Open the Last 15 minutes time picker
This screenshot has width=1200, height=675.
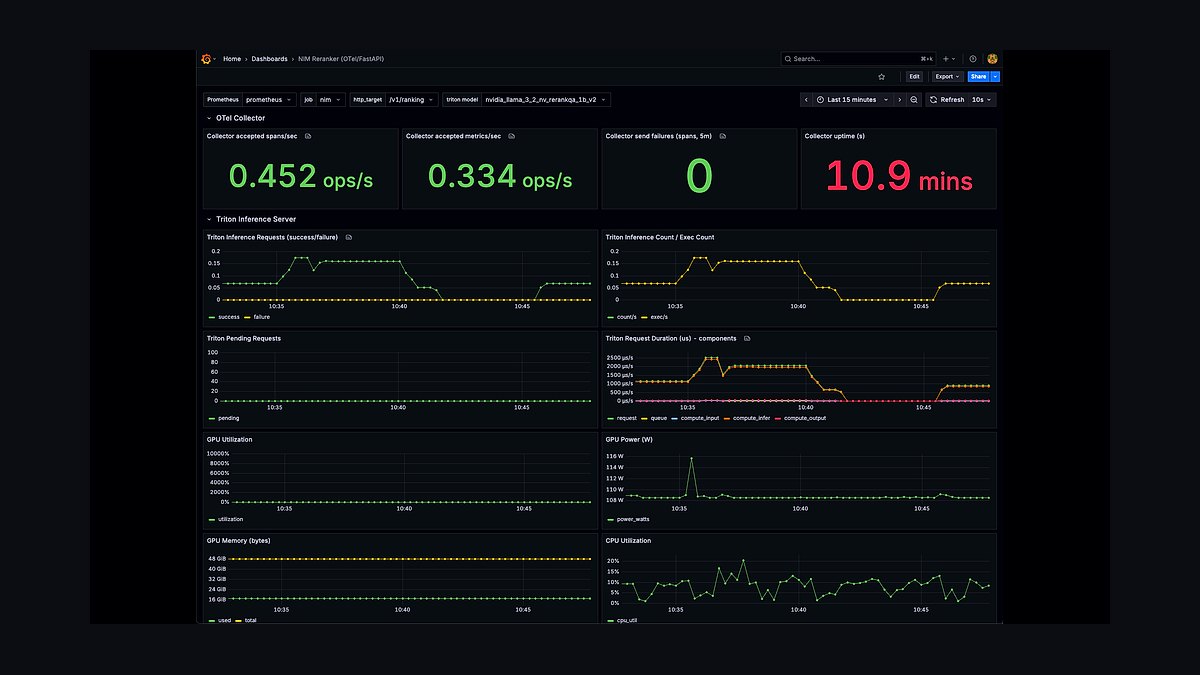point(853,100)
